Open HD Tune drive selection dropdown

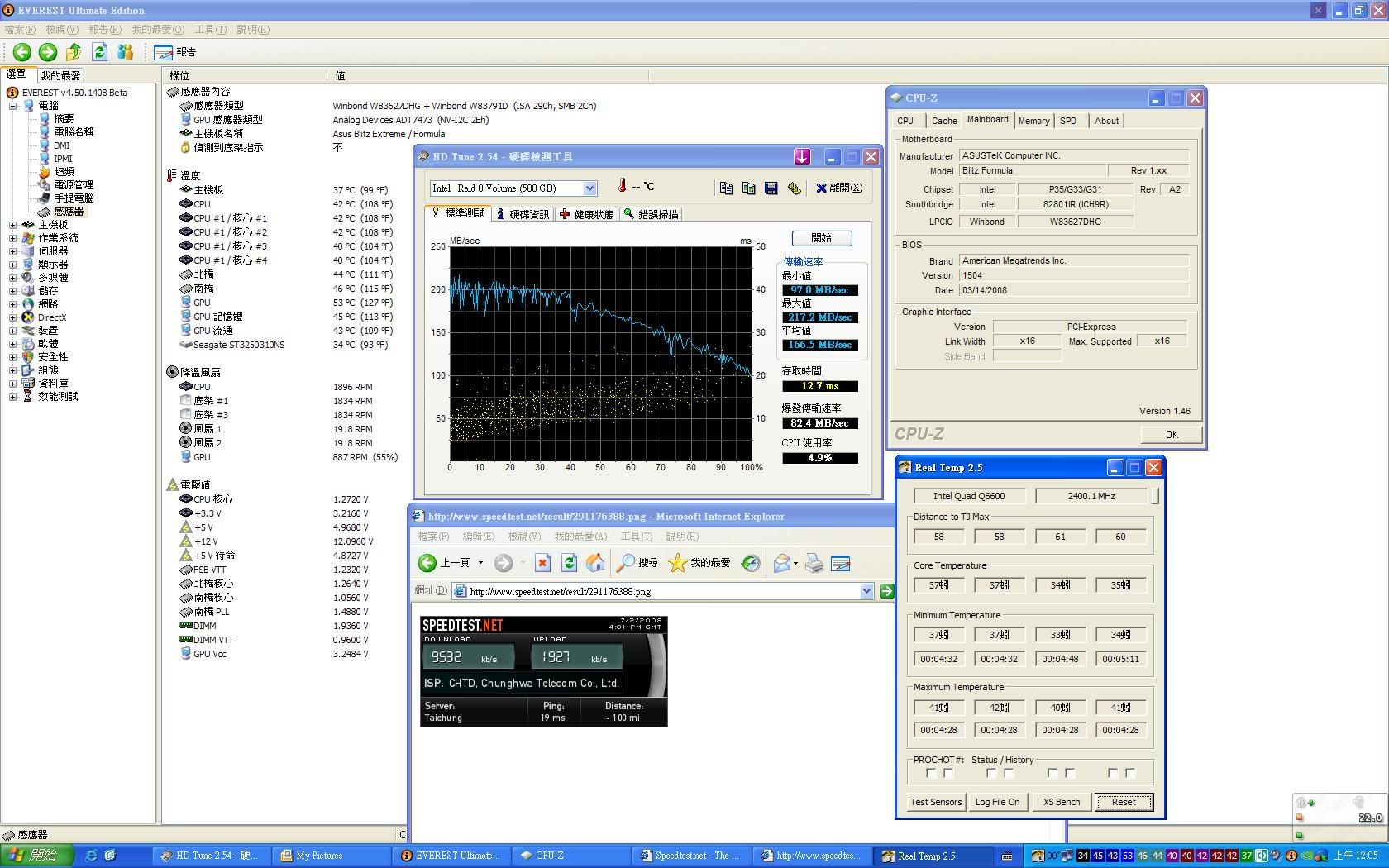pyautogui.click(x=589, y=188)
